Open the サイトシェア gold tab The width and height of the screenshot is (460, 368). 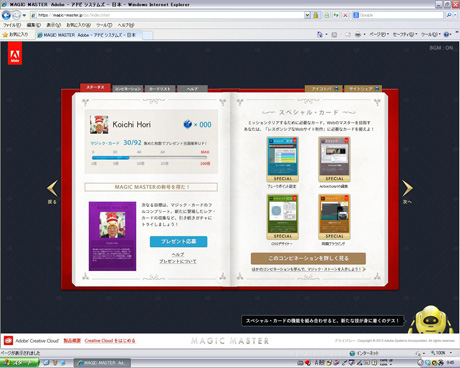pos(363,88)
